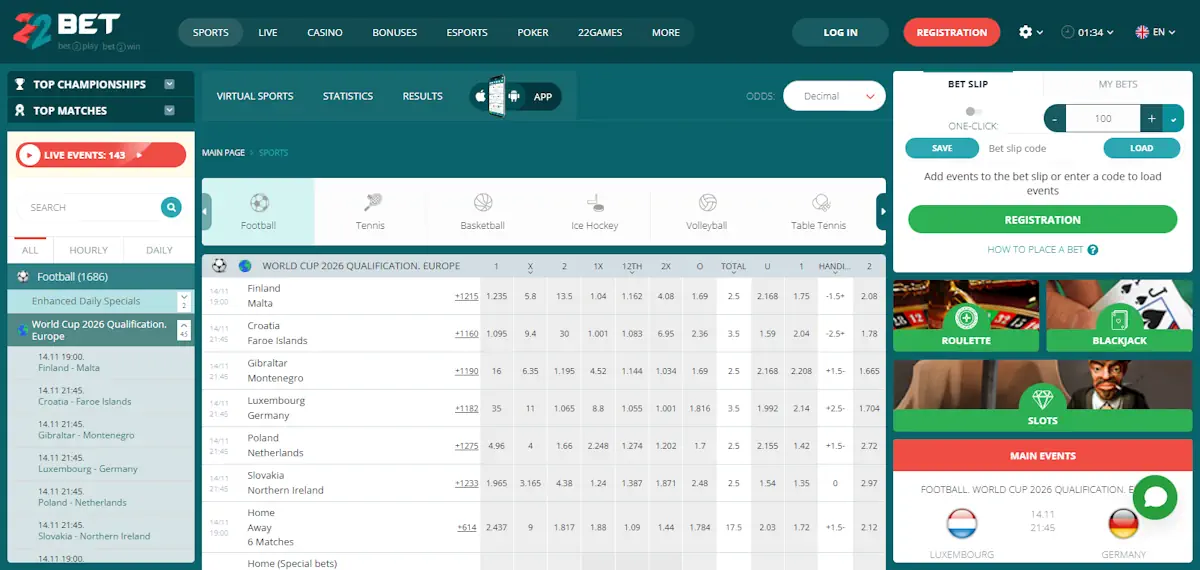Click the Blackjack cards icon

(x=1120, y=319)
